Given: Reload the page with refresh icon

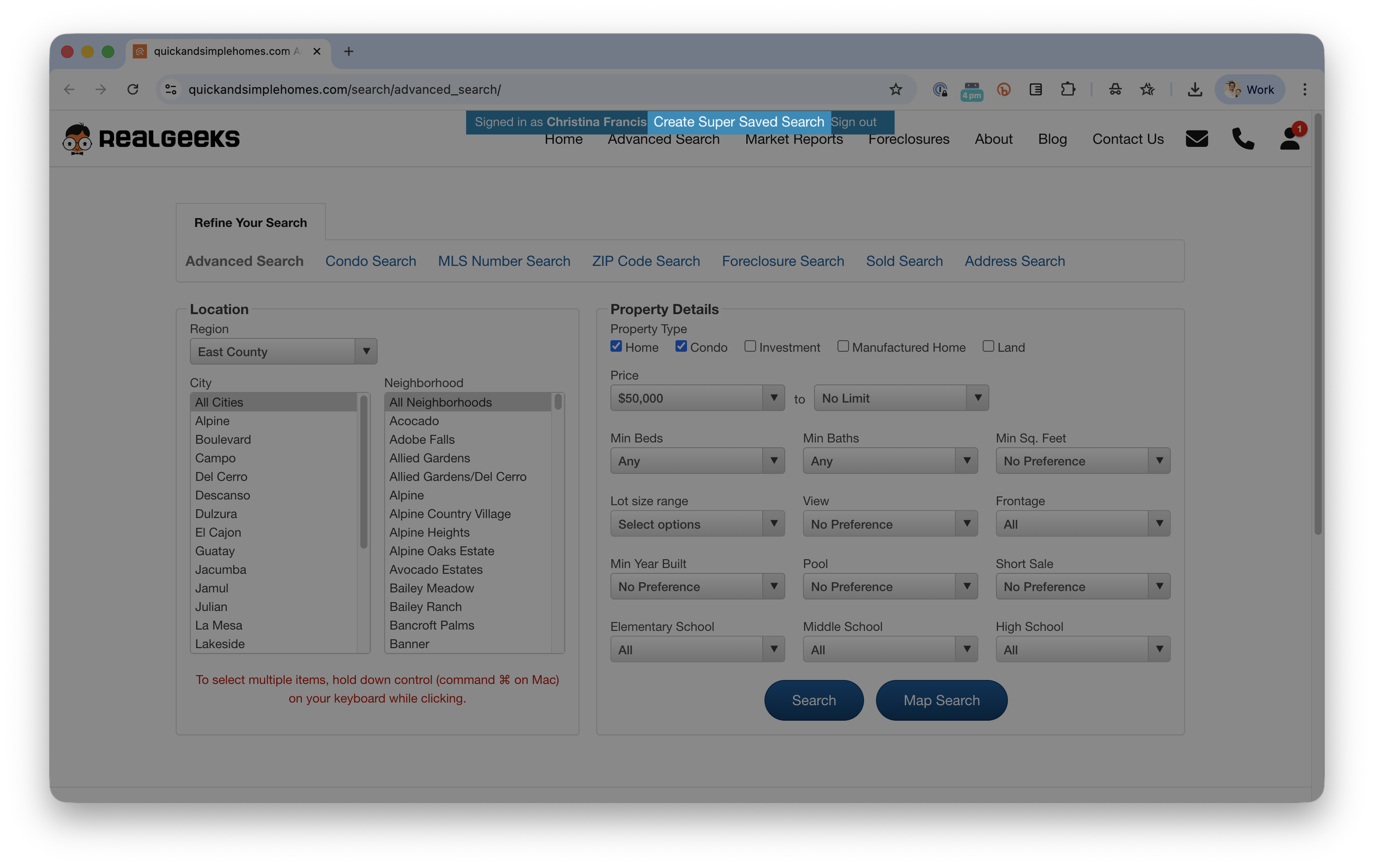Looking at the screenshot, I should pyautogui.click(x=133, y=89).
